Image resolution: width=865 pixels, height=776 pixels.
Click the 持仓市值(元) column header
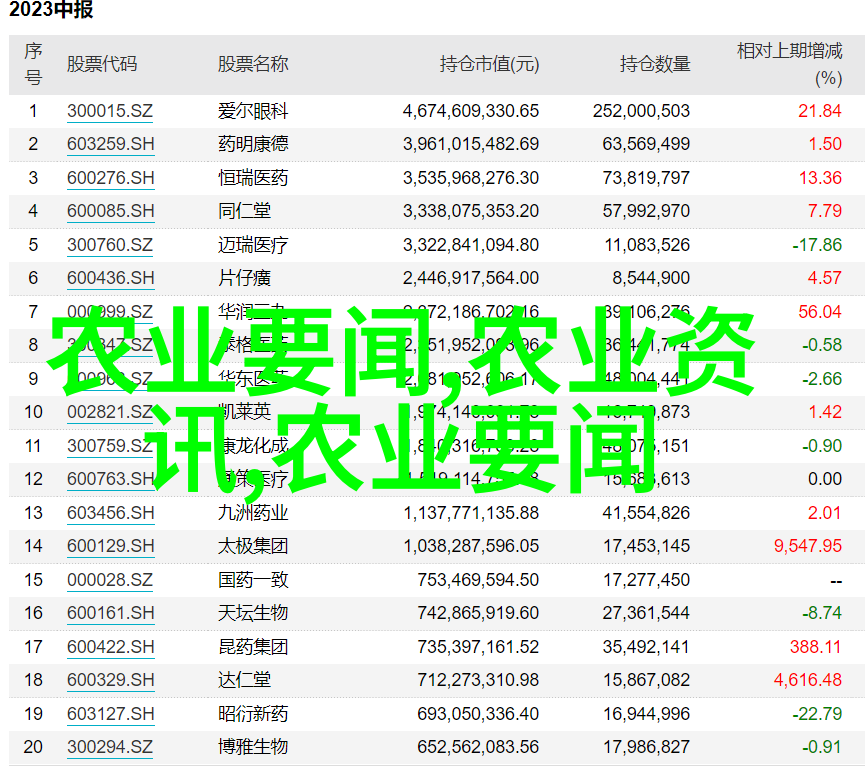tap(489, 64)
